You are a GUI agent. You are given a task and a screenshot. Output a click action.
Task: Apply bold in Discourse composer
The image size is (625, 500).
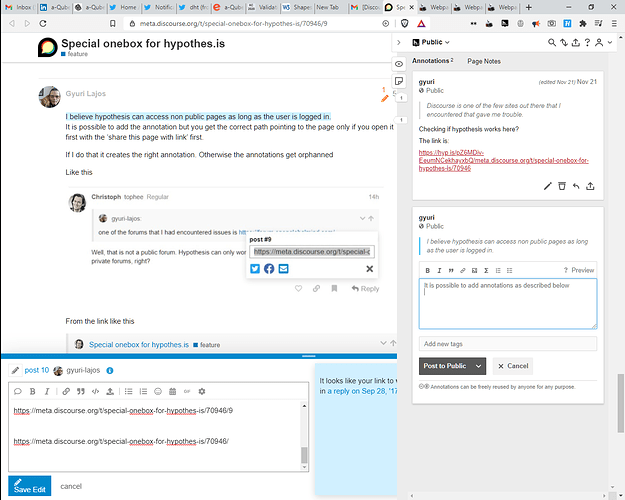33,392
